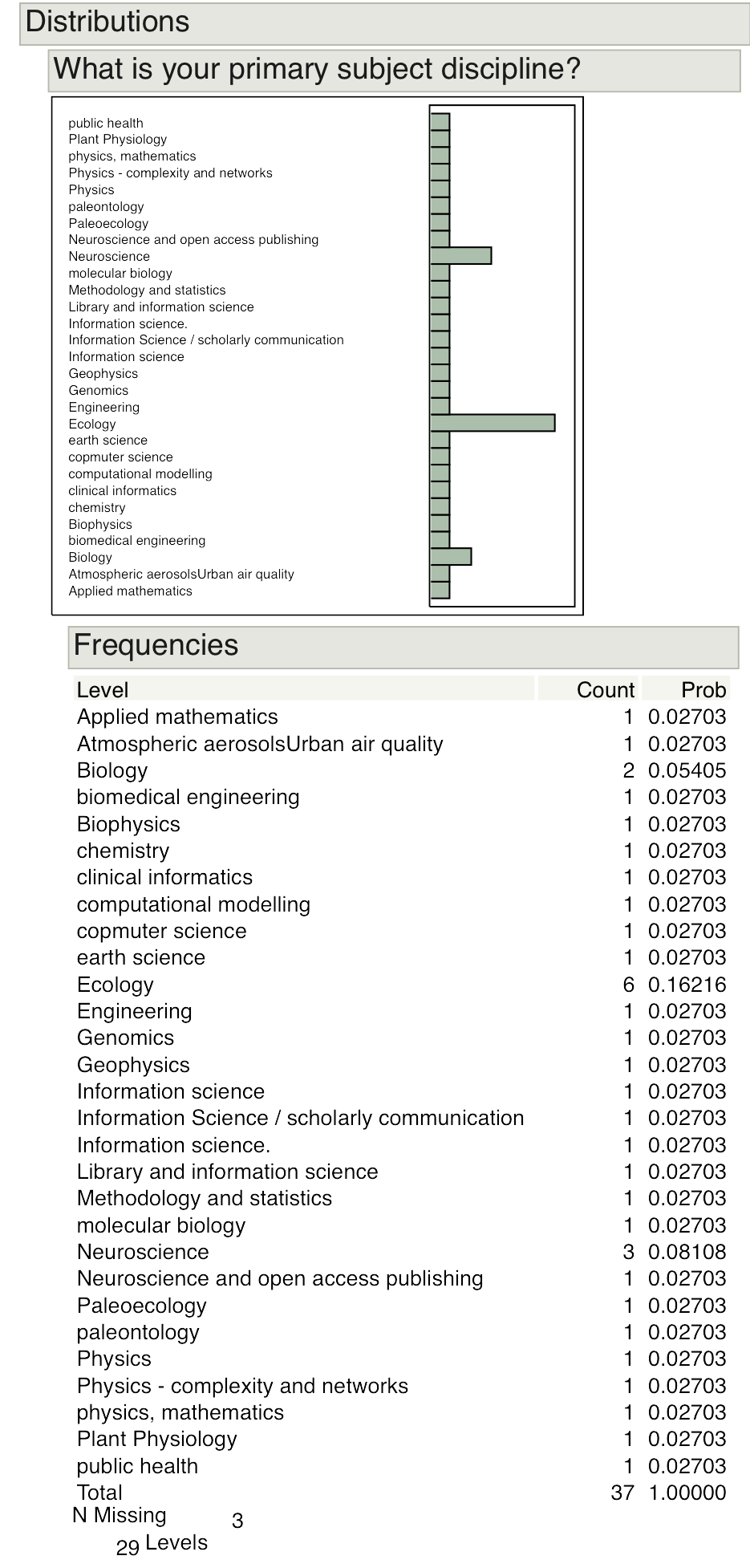The height and width of the screenshot is (1568, 750).
Task: Click the 29 Levels summary text
Action: pos(161,1544)
